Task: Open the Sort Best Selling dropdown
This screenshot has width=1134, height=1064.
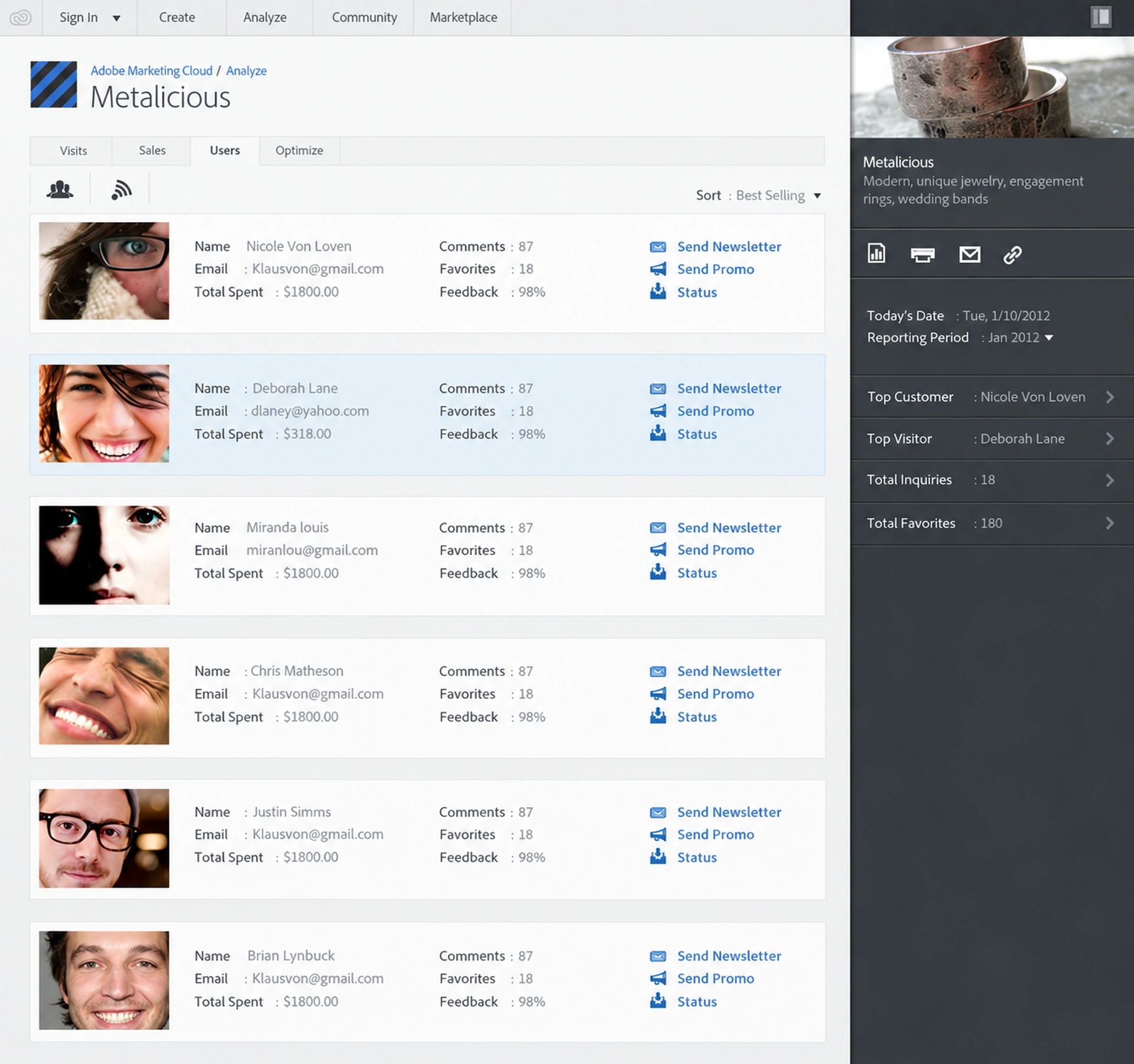Action: pyautogui.click(x=778, y=196)
